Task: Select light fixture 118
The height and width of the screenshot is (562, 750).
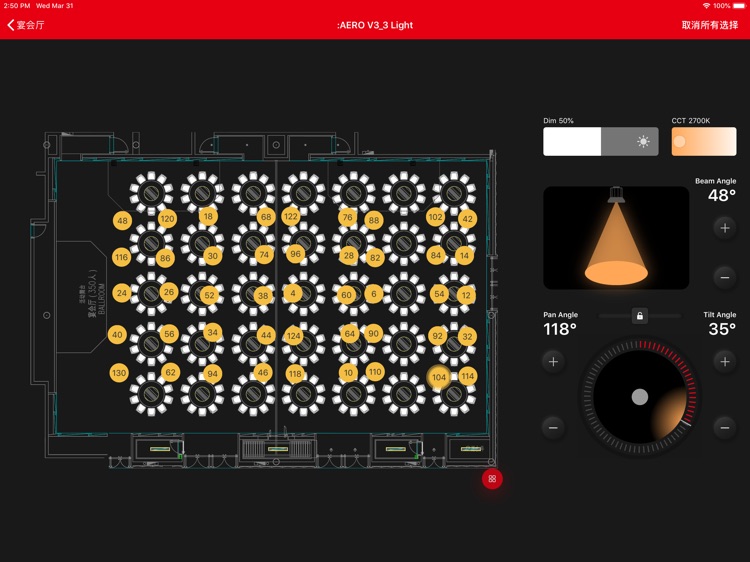Action: (x=296, y=374)
